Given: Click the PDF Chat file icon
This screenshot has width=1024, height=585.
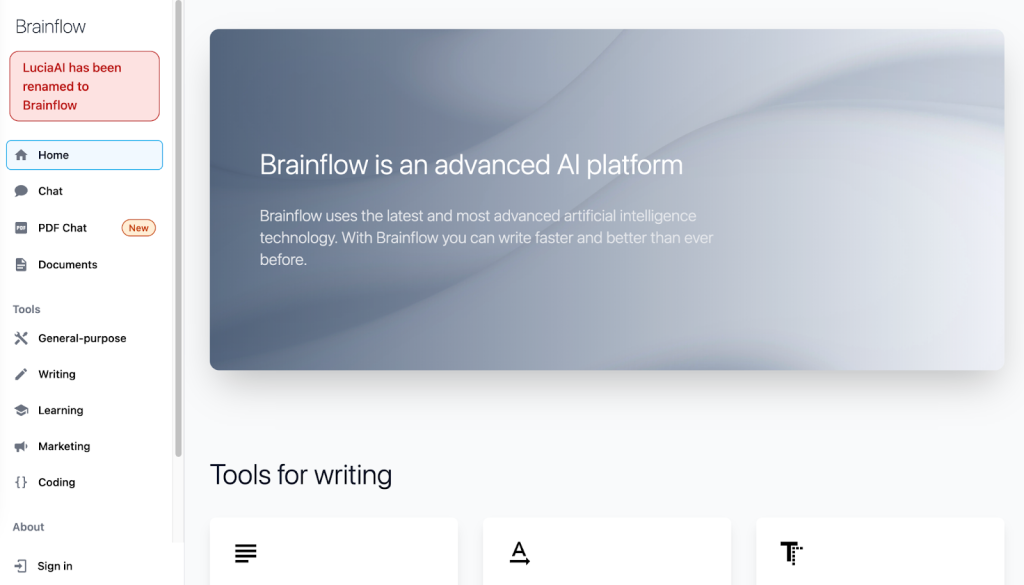Looking at the screenshot, I should point(21,228).
